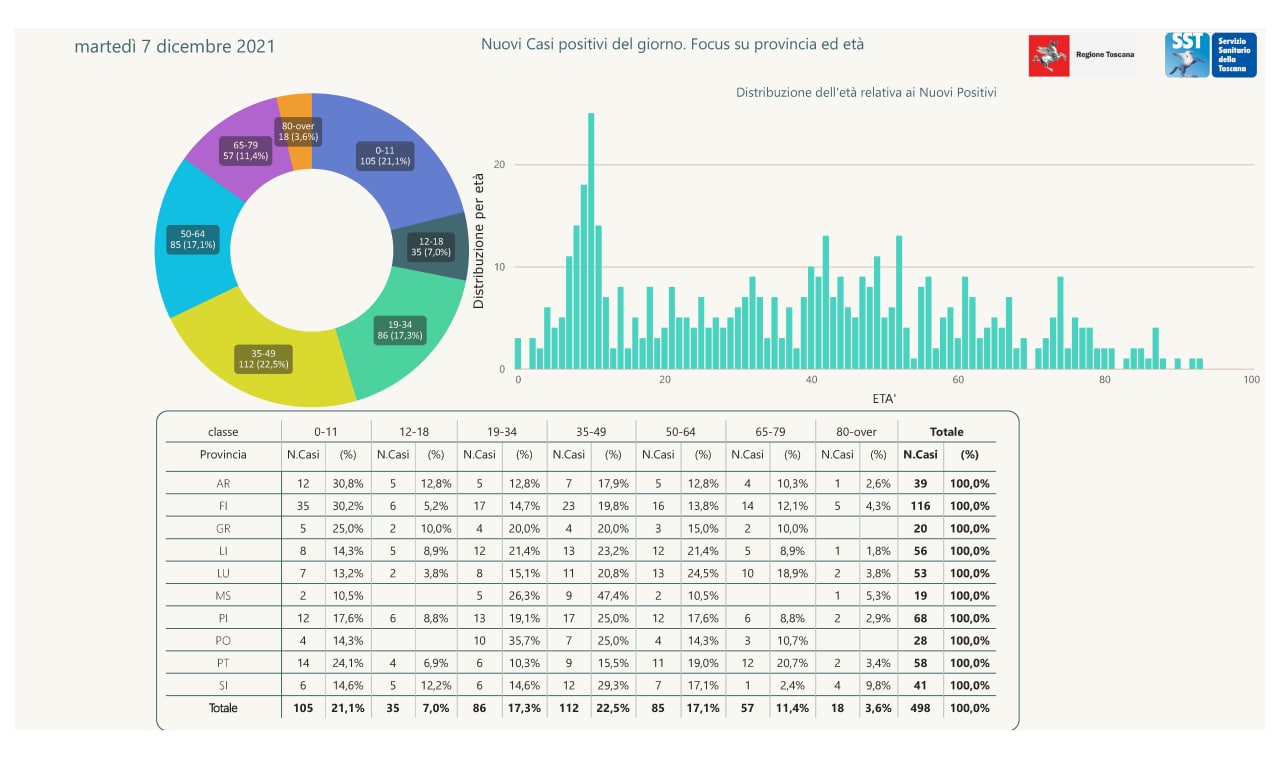Click the 0-11 age class table header

click(326, 432)
